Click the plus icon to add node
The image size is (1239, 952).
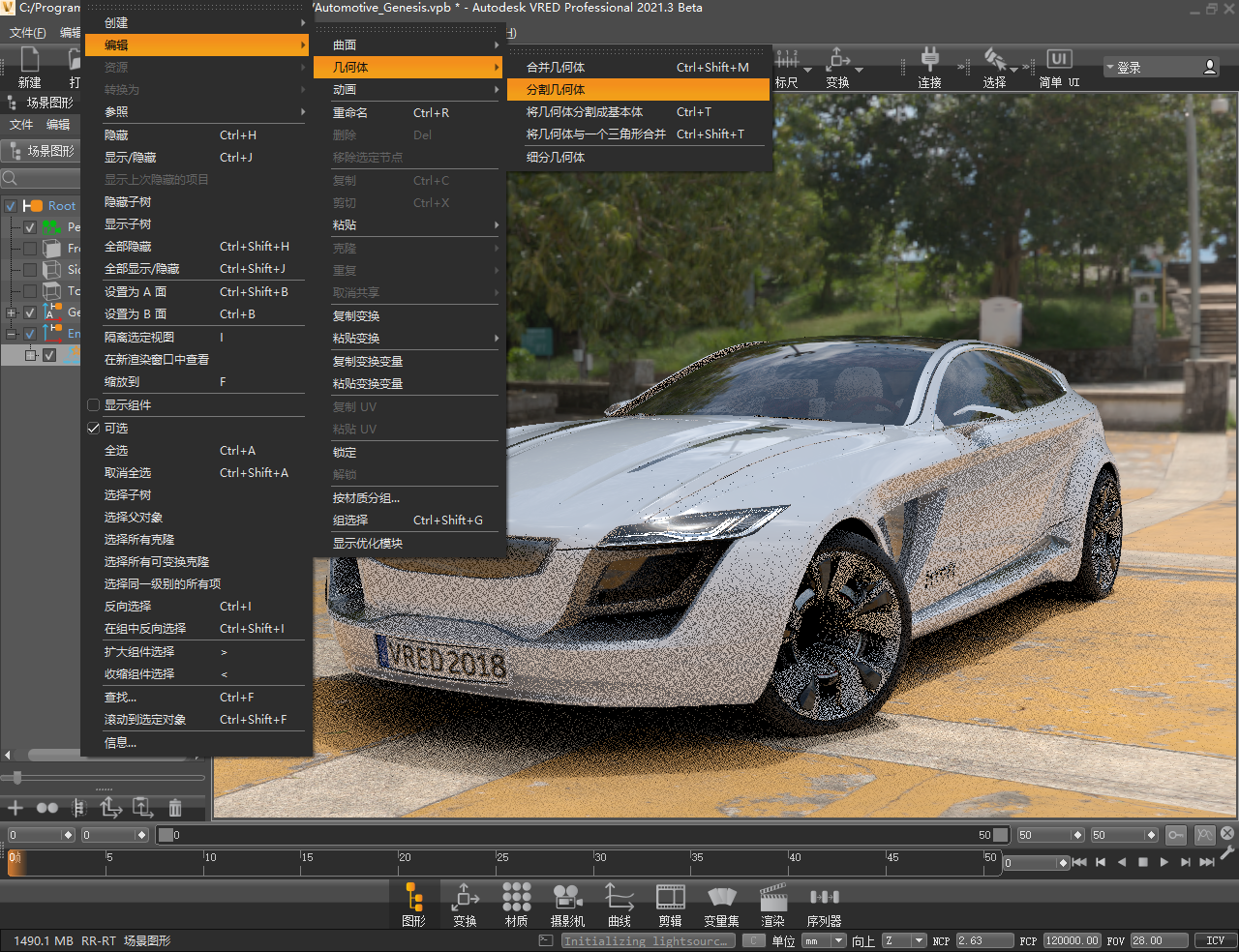15,807
